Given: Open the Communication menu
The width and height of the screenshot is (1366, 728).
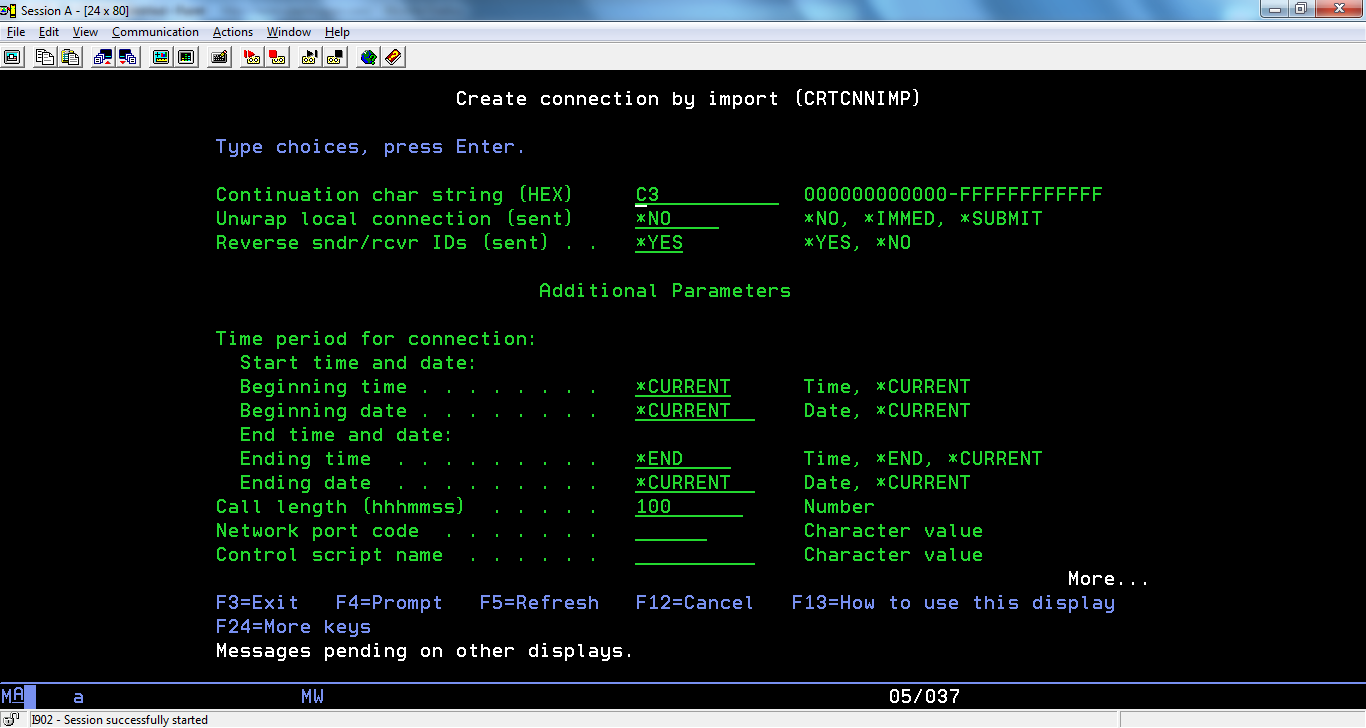Looking at the screenshot, I should [155, 32].
